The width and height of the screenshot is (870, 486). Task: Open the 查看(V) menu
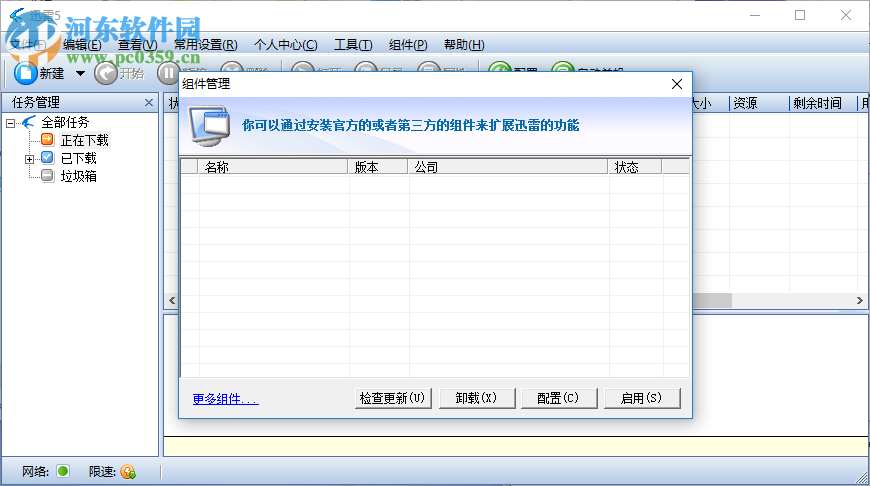[138, 45]
